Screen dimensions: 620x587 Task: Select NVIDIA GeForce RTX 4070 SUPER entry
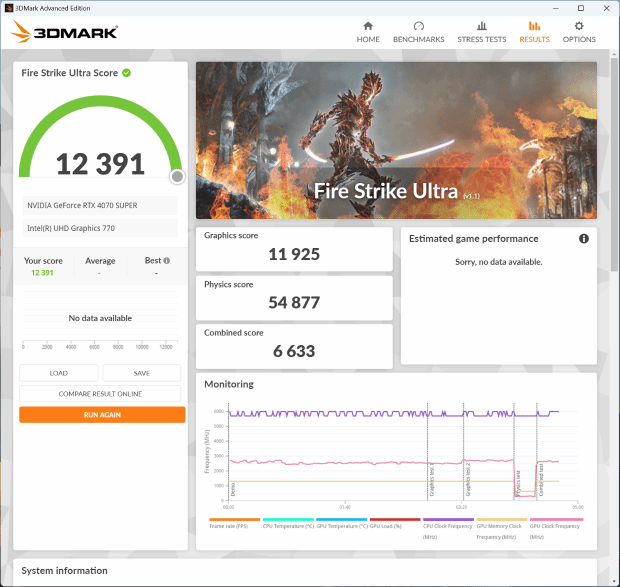pyautogui.click(x=100, y=205)
